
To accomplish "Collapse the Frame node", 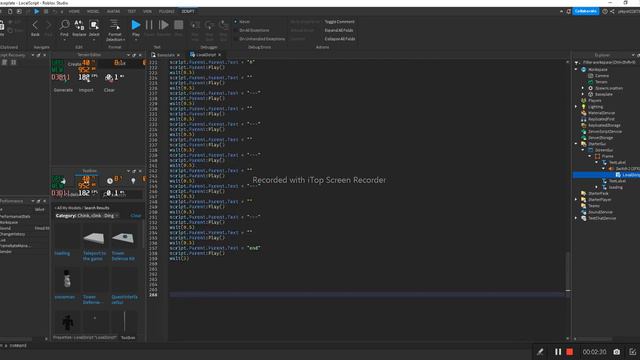I will point(590,156).
